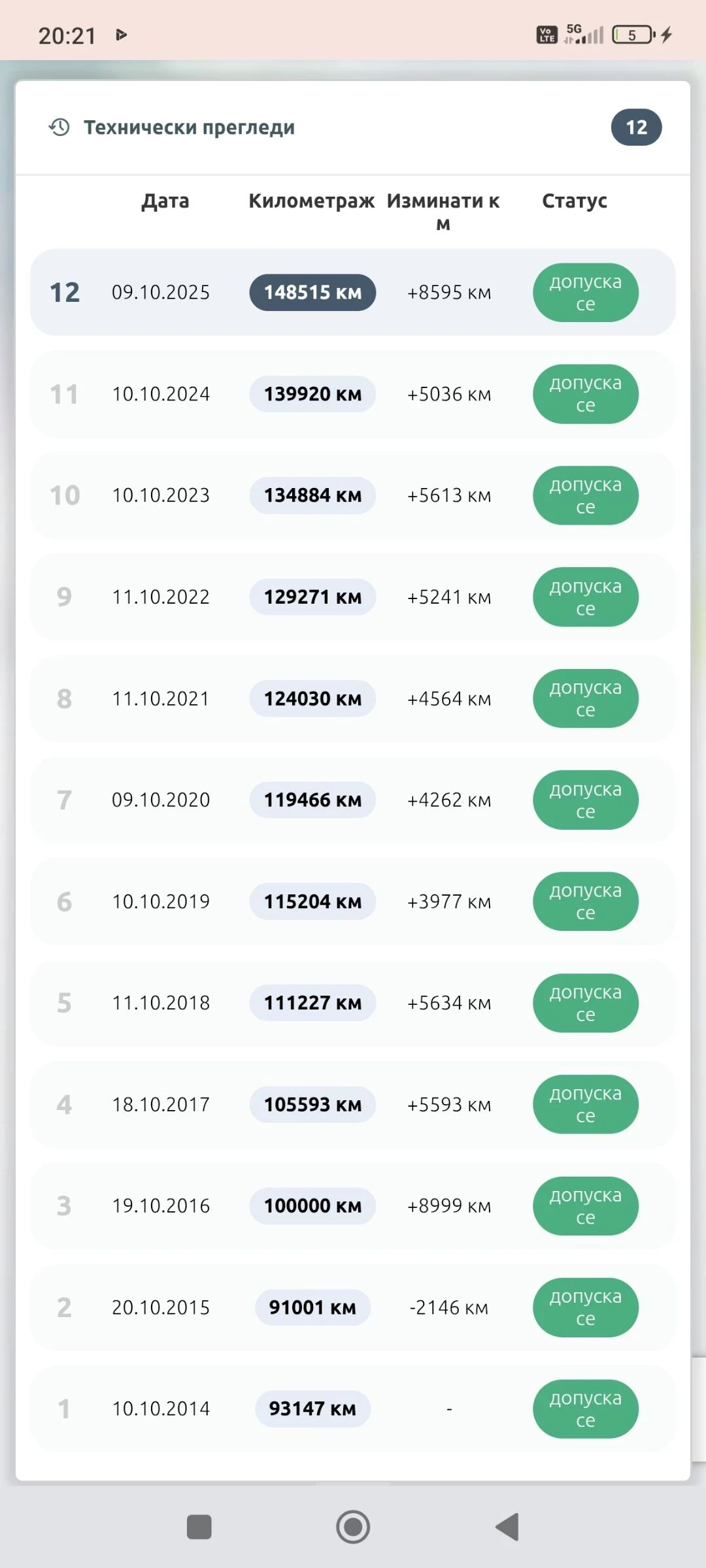
Task: Tap the history clock icon beside Технически прегледи
Action: pos(59,127)
